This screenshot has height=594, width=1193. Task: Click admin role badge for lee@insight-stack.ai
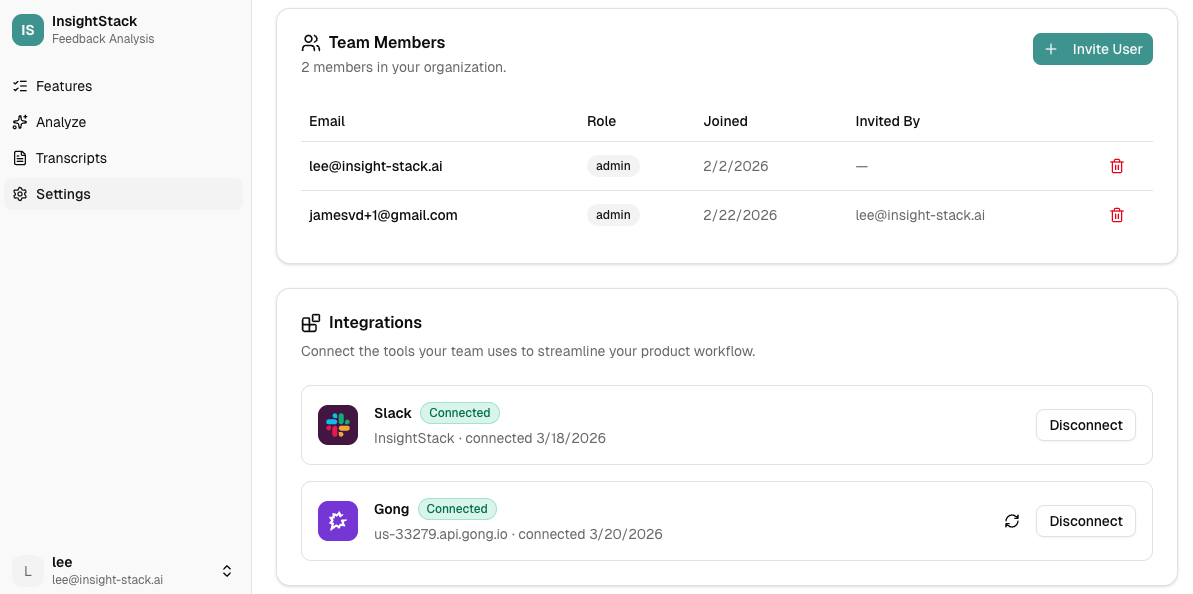[x=613, y=166]
